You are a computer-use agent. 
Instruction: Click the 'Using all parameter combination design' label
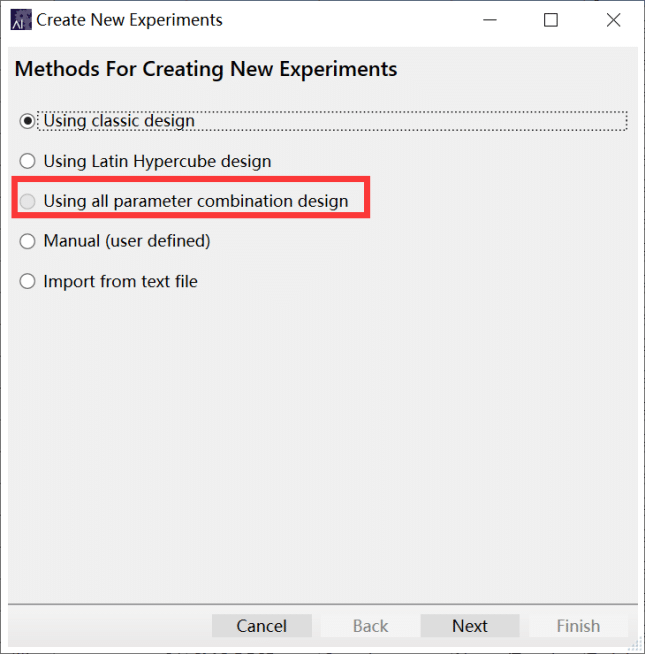[196, 201]
